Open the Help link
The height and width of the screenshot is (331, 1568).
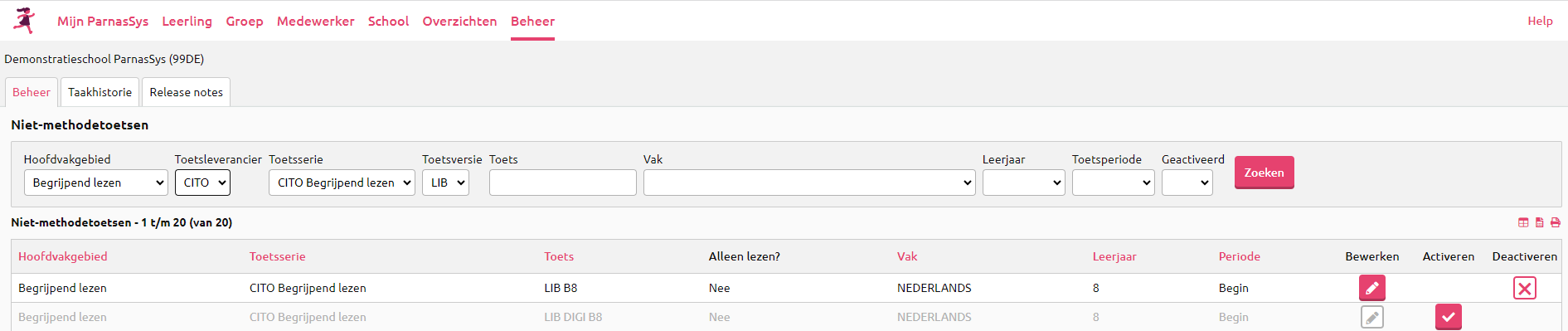(1540, 21)
